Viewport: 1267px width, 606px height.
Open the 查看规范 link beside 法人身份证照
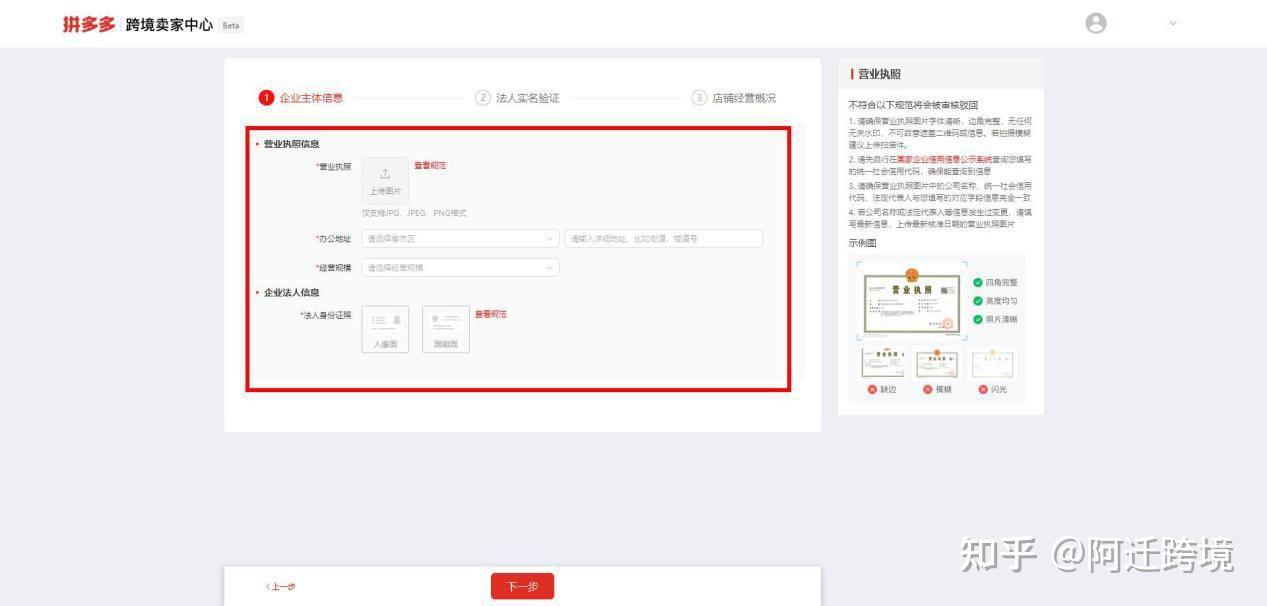(x=490, y=314)
